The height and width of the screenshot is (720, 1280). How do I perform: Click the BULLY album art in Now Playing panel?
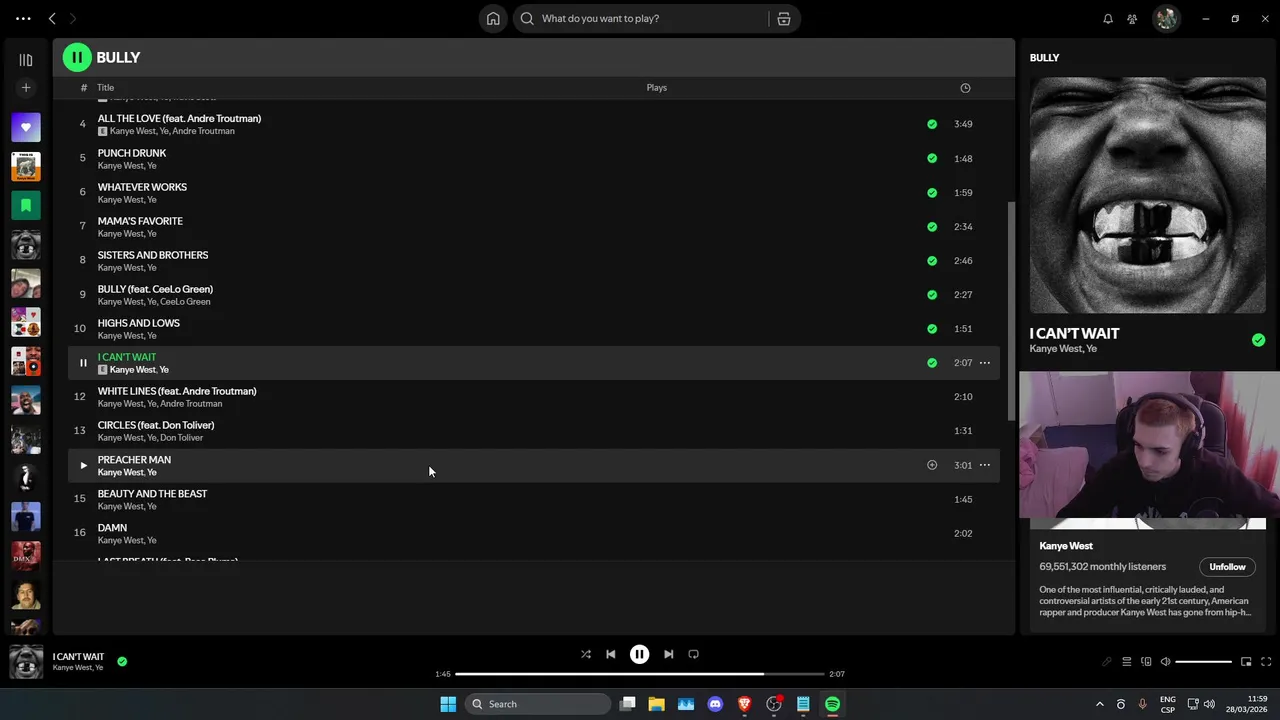point(1147,195)
